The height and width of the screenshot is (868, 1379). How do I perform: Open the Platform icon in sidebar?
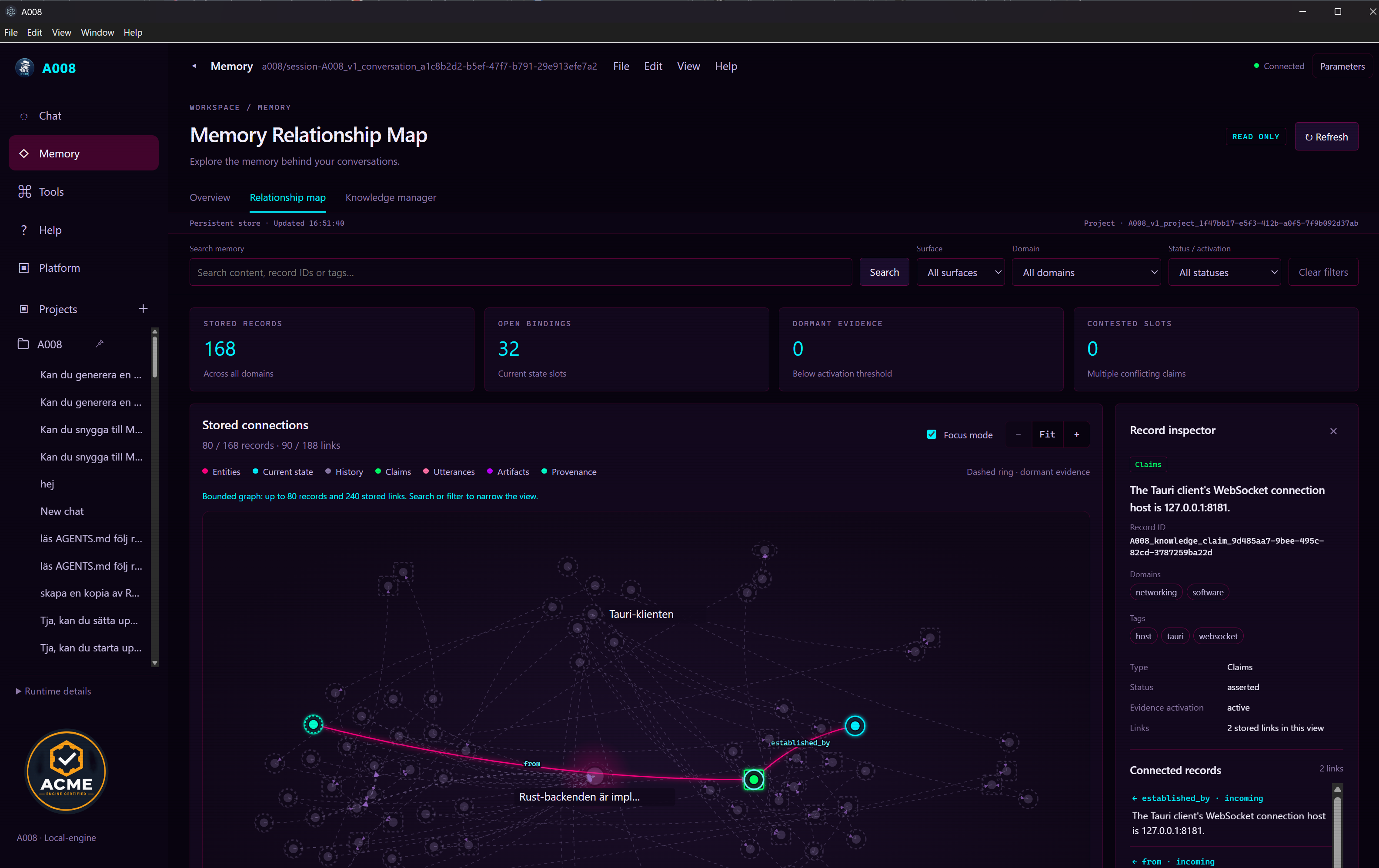point(24,268)
